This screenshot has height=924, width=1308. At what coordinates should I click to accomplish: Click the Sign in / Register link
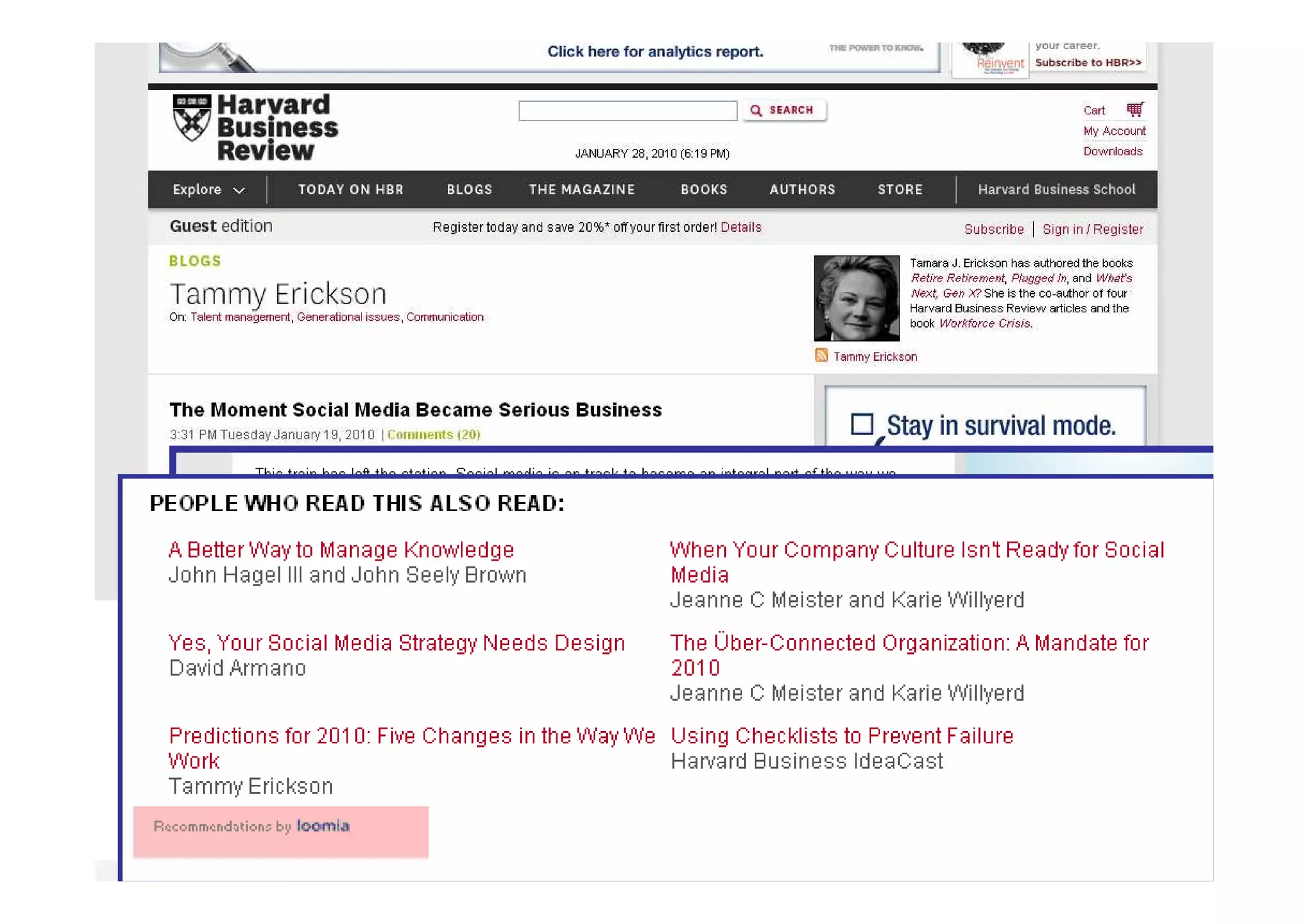pos(1092,229)
